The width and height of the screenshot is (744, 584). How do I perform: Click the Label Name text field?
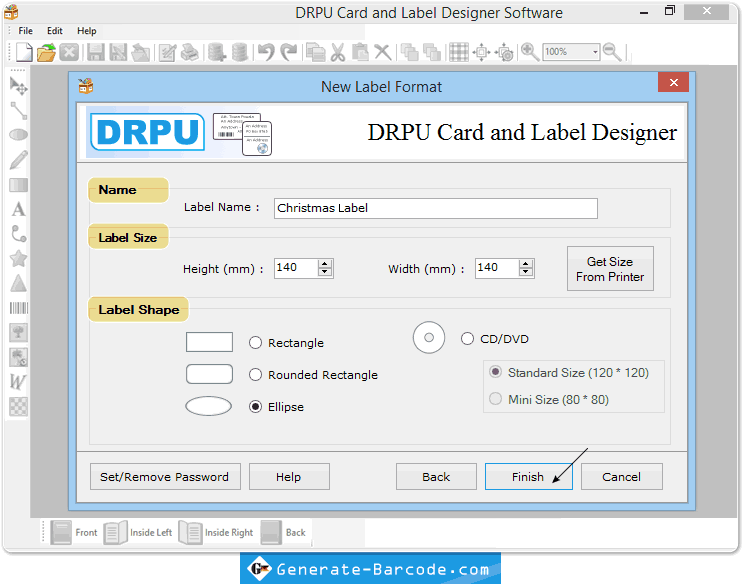pyautogui.click(x=436, y=208)
